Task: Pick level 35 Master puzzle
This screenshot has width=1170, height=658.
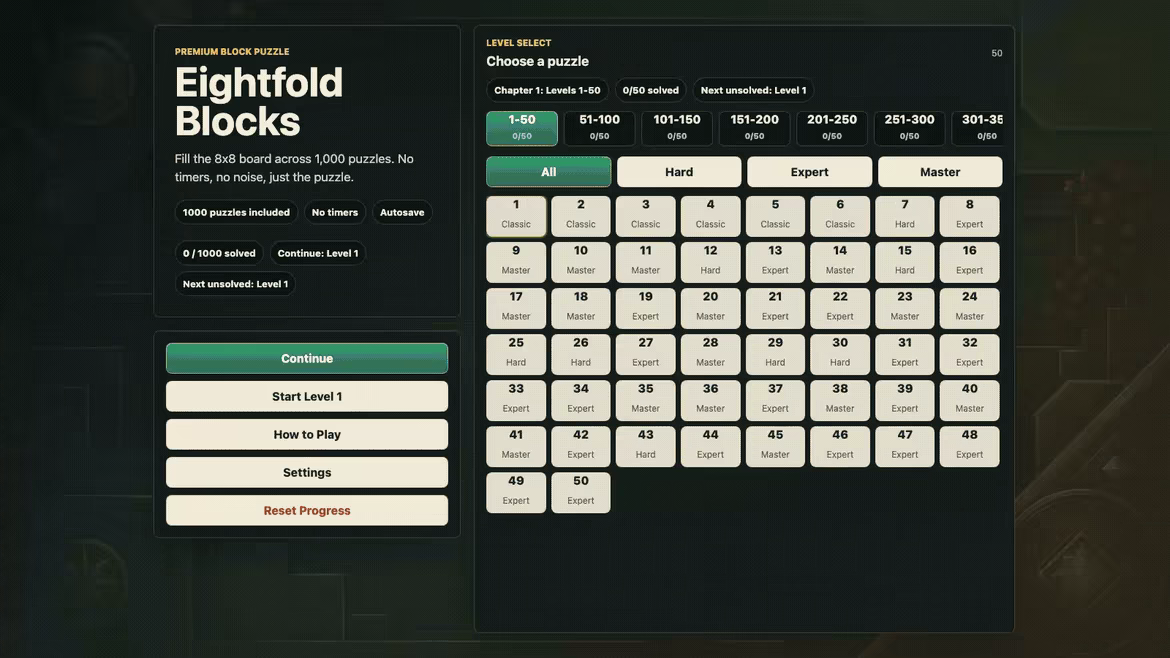Action: pos(645,401)
